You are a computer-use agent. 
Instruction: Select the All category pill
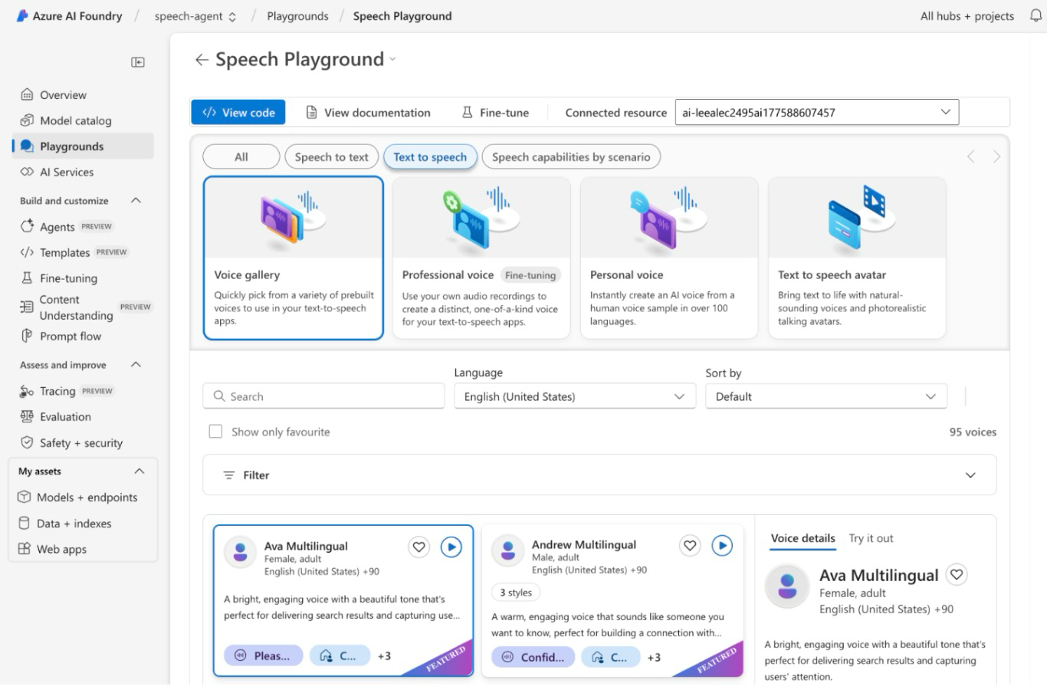click(x=241, y=157)
